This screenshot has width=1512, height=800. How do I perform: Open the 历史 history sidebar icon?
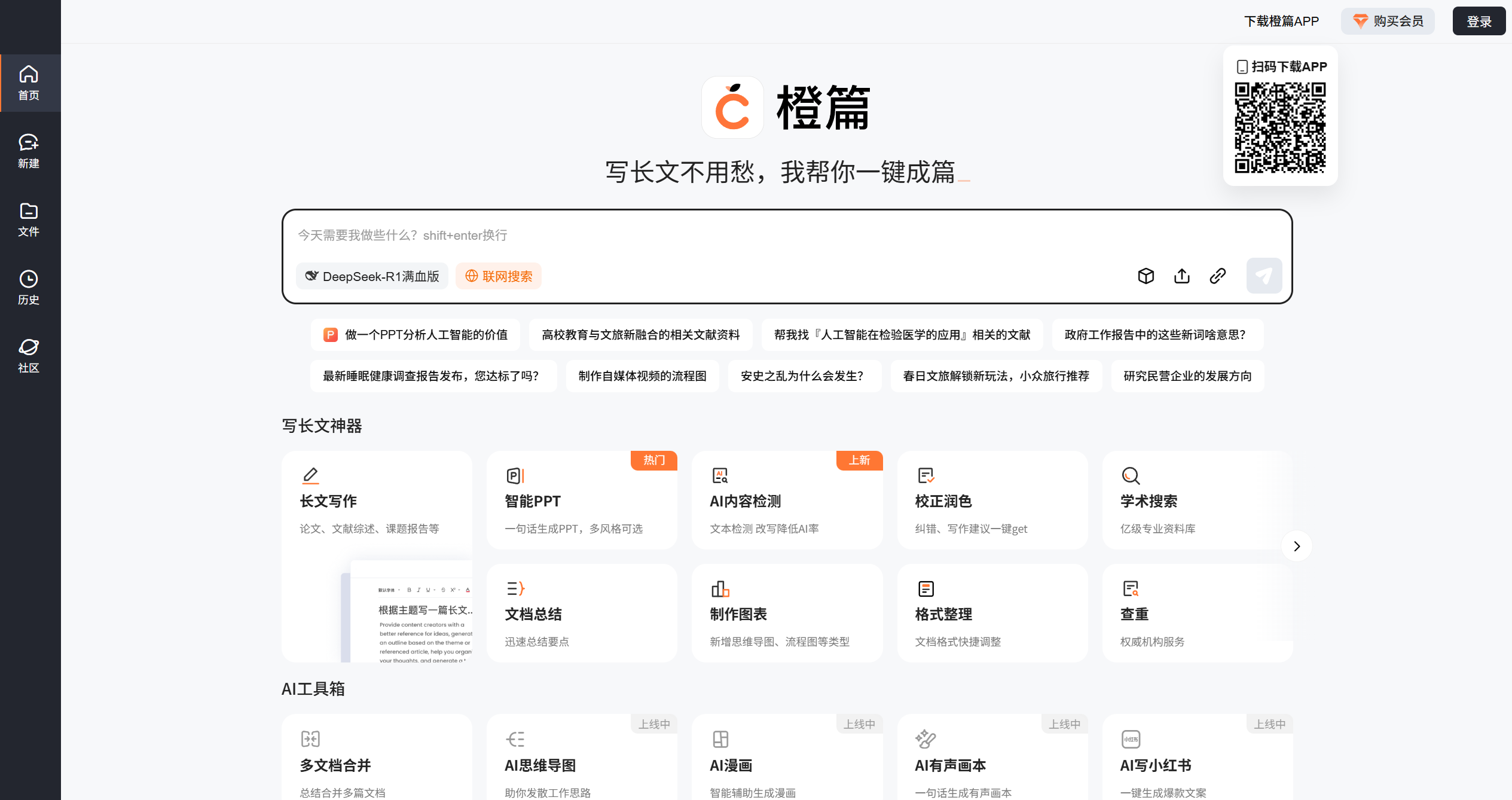point(29,288)
